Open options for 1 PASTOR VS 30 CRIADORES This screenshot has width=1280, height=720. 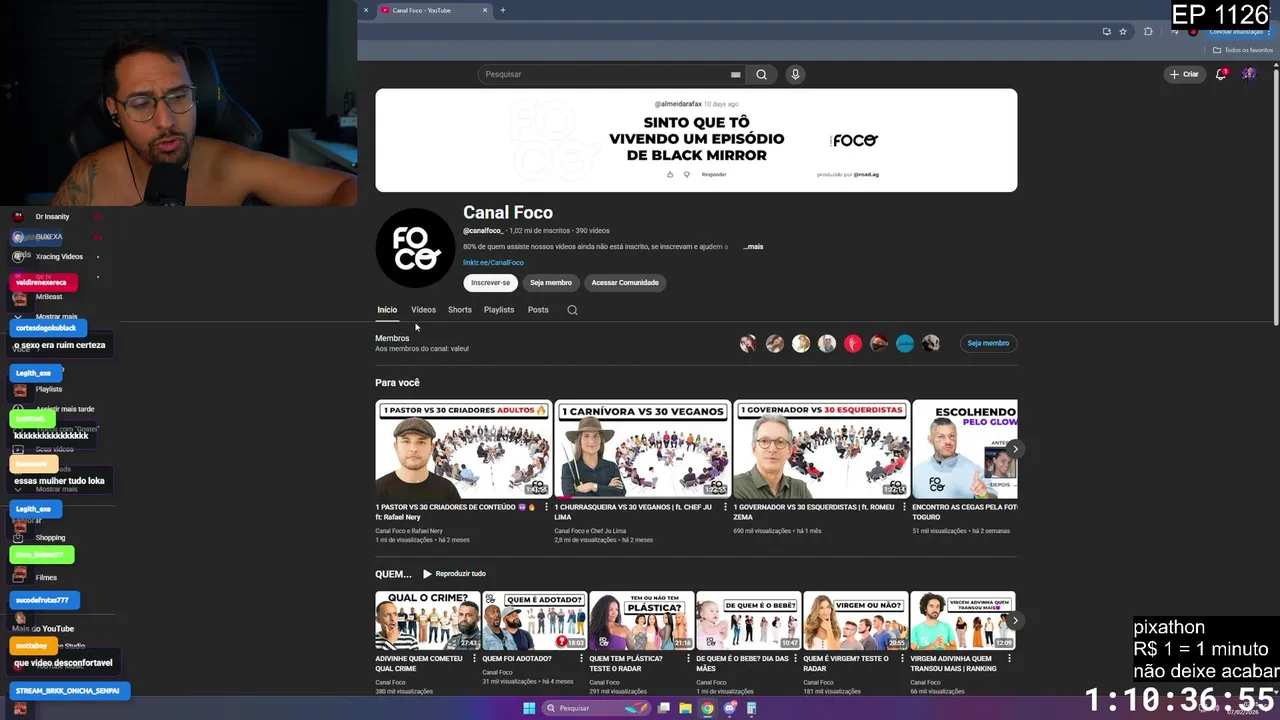point(546,508)
